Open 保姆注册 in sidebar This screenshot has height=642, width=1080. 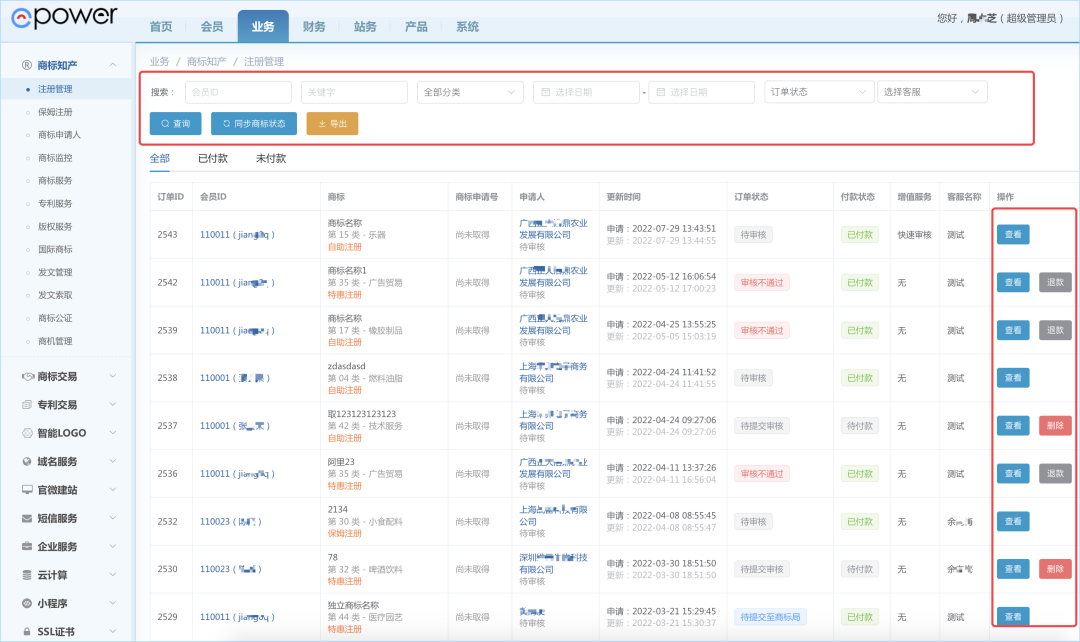coord(55,112)
